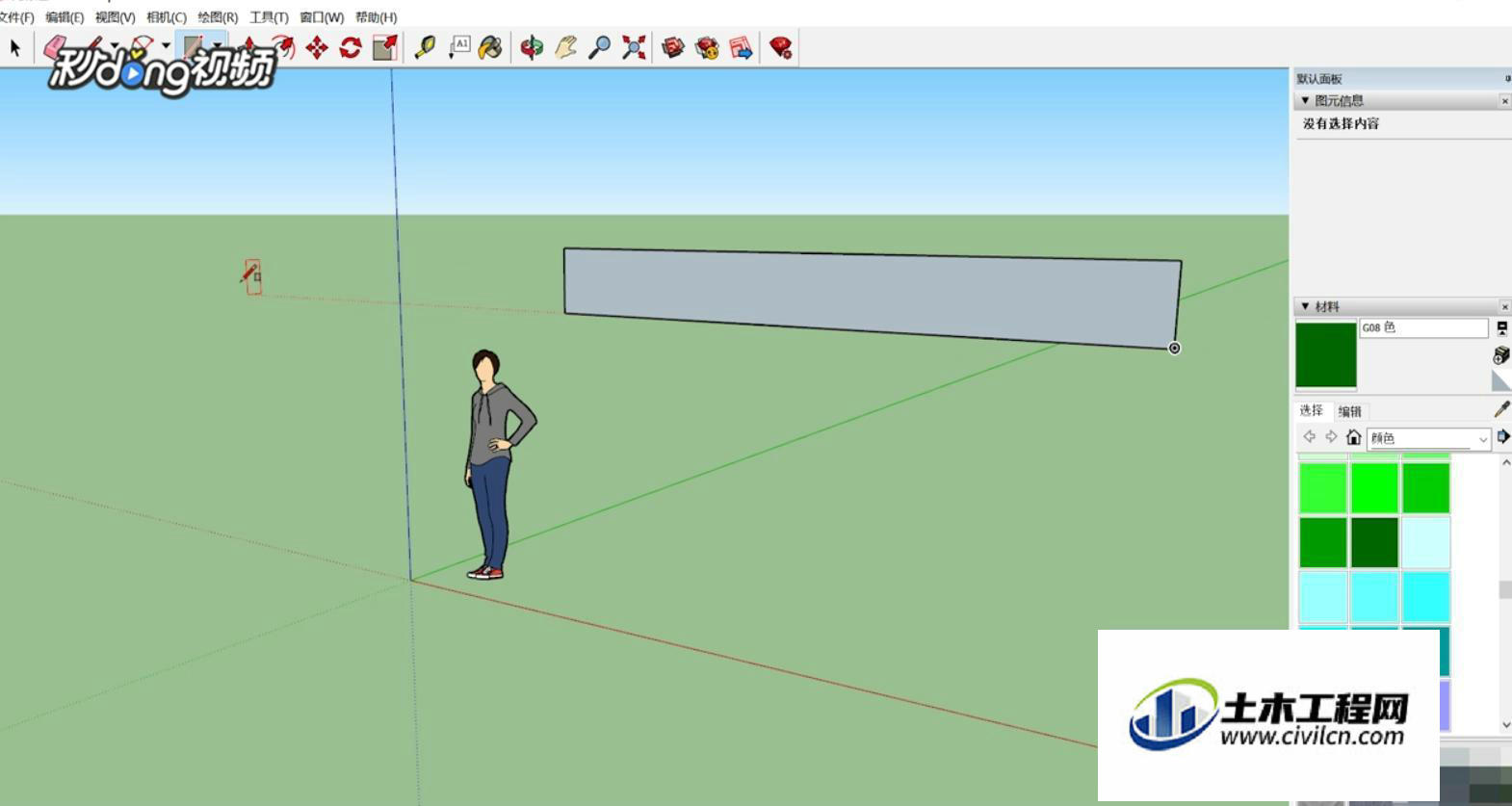Close the 图元信息 panel
This screenshot has width=1512, height=806.
[1504, 101]
